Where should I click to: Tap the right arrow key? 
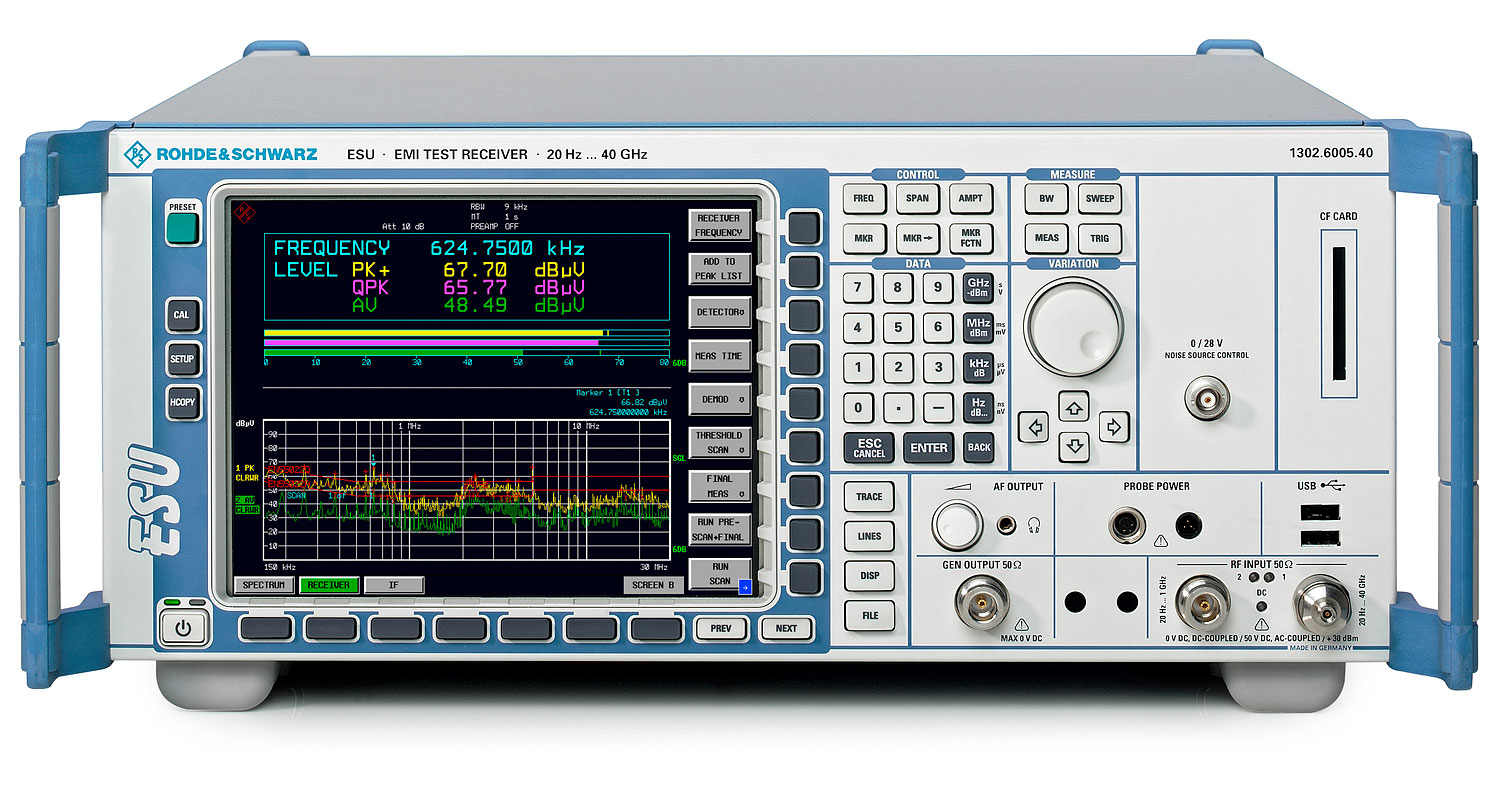(x=1114, y=427)
